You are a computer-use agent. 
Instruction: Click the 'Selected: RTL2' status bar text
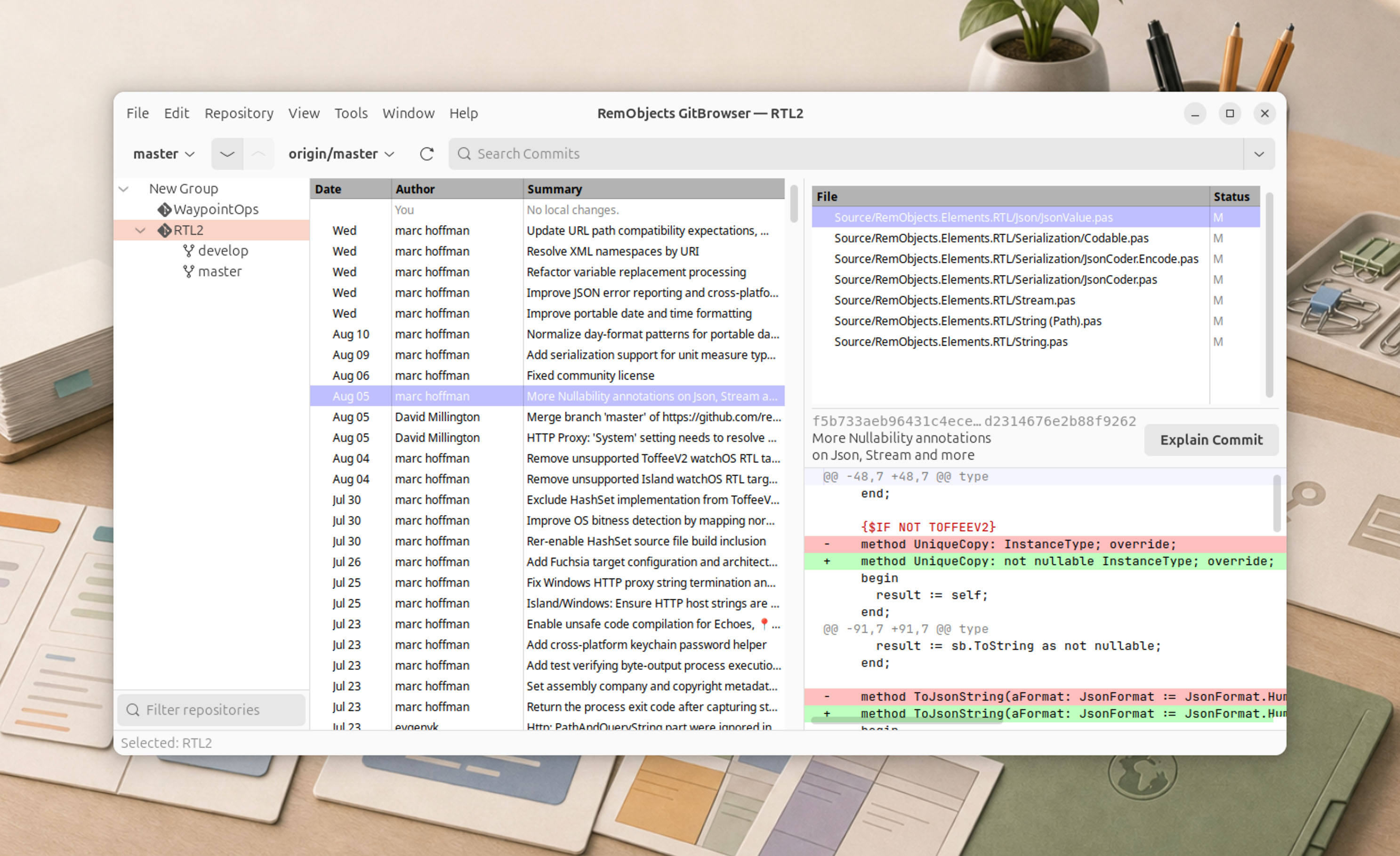tap(167, 743)
